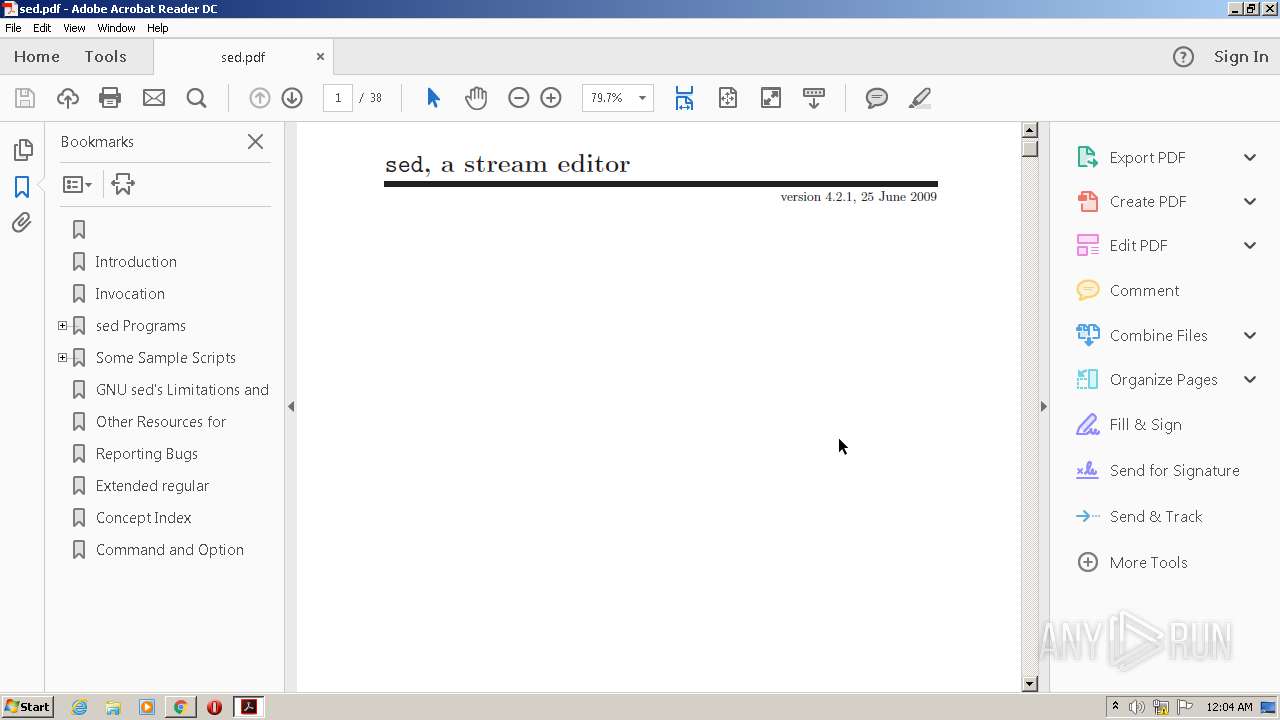Open the Attachments paperclip icon
This screenshot has height=720, width=1280.
[22, 223]
